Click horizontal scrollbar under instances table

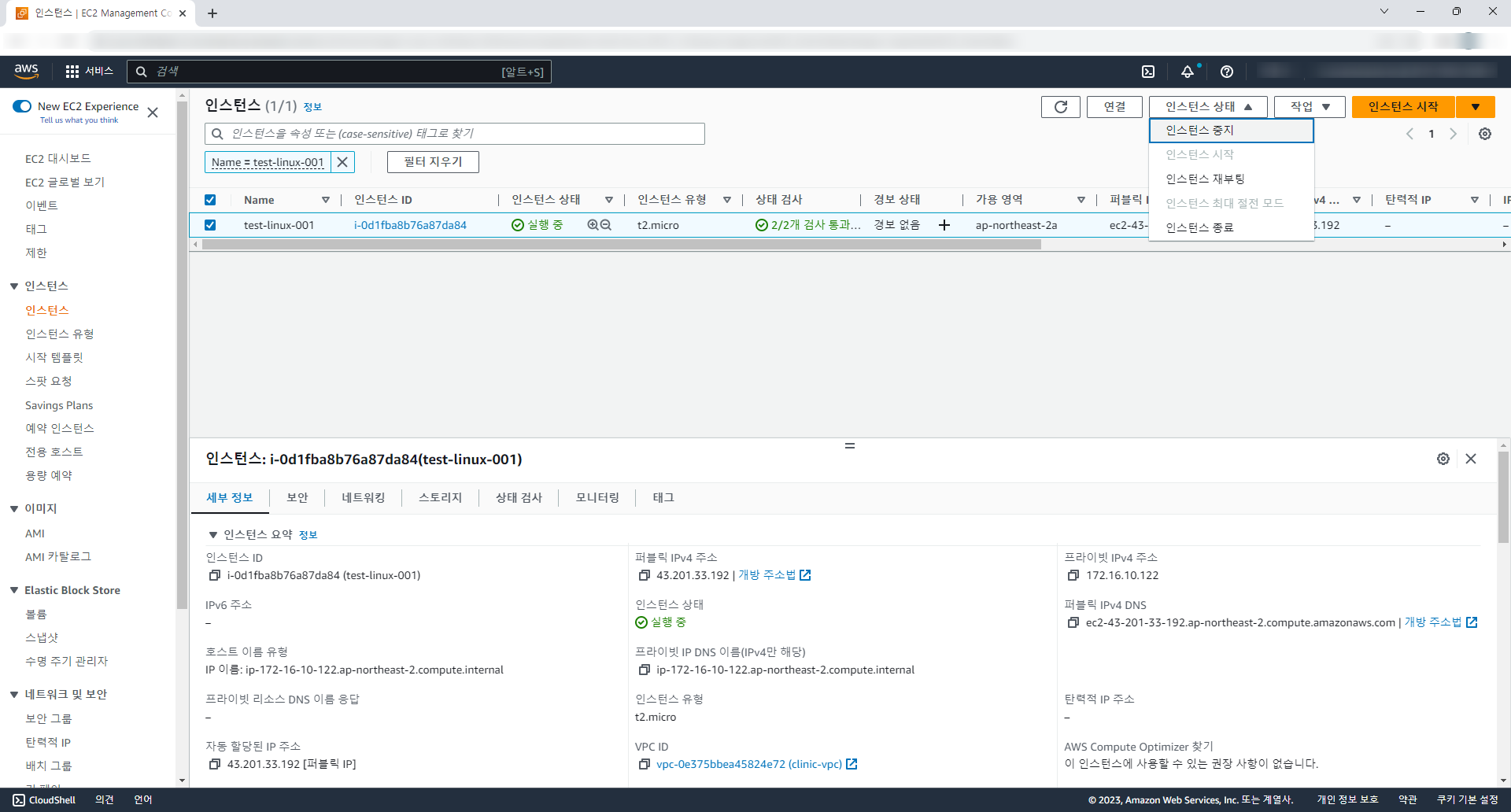point(622,245)
